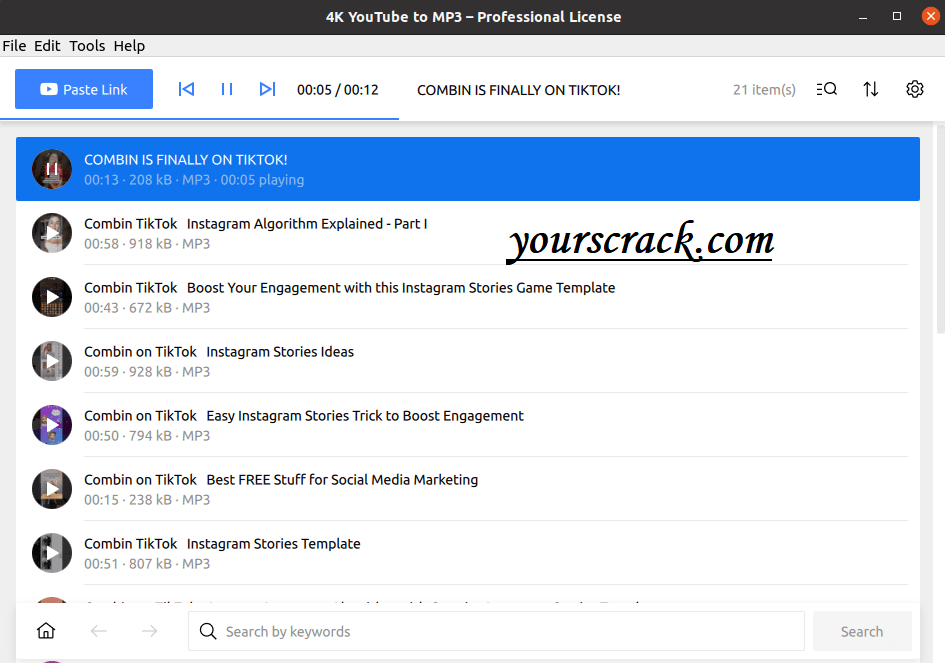The image size is (945, 663).
Task: Click the Search button
Action: coord(862,631)
